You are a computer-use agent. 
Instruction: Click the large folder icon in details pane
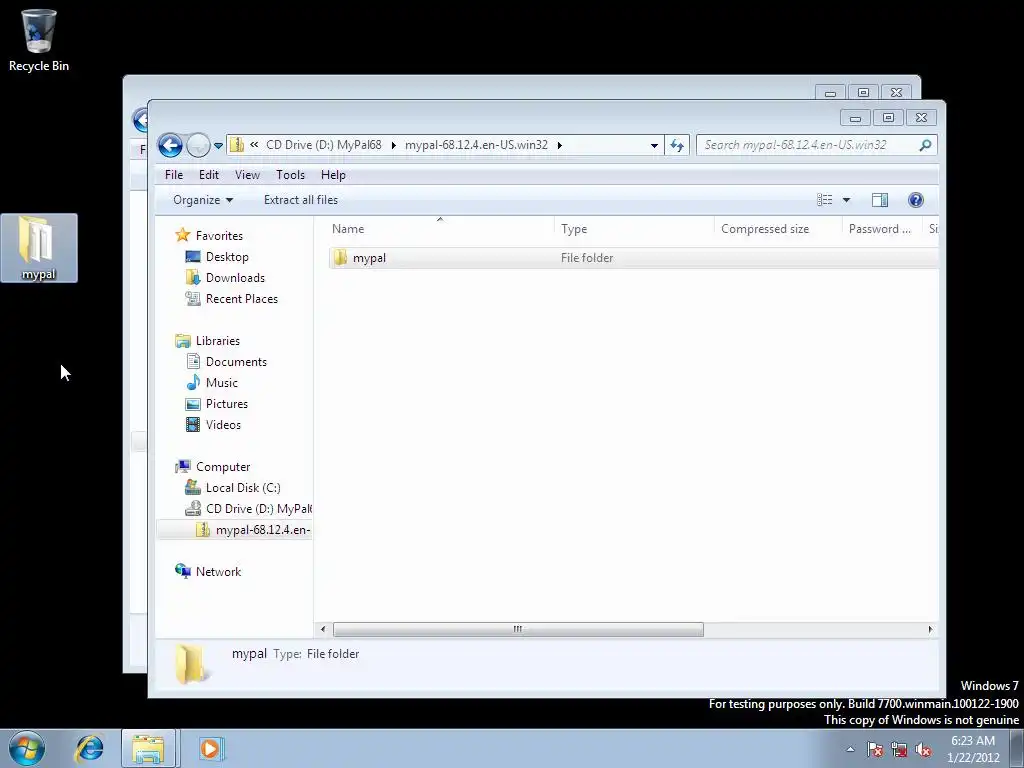click(x=191, y=664)
